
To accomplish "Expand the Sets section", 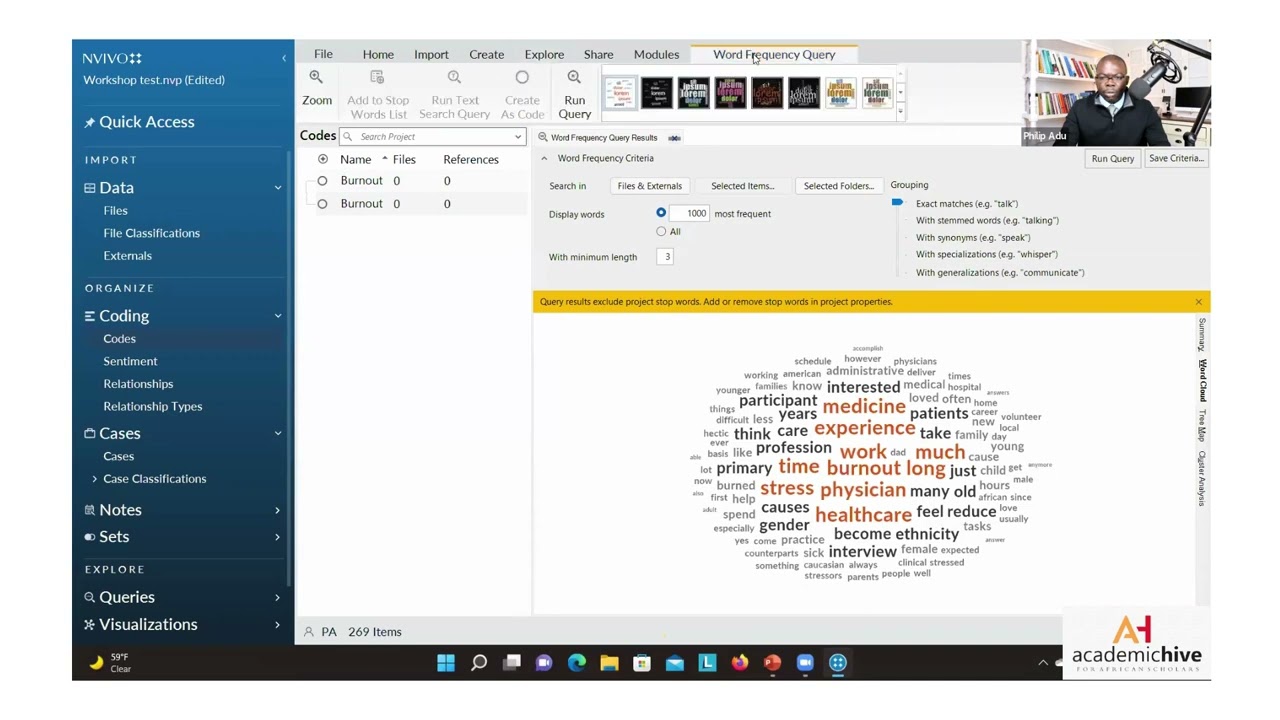I will coord(278,537).
